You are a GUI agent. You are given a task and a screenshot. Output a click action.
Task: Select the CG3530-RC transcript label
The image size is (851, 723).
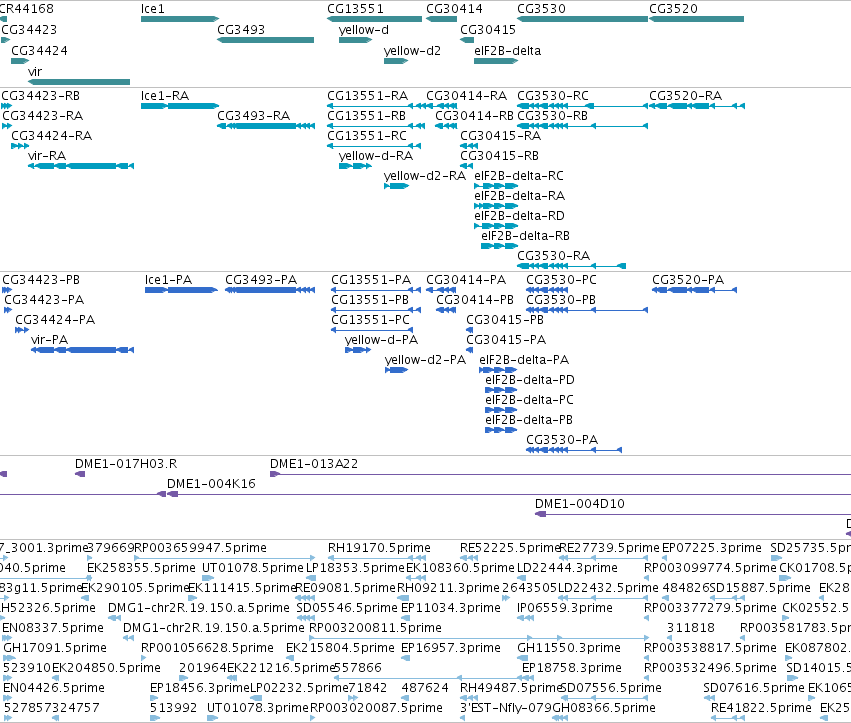point(553,96)
